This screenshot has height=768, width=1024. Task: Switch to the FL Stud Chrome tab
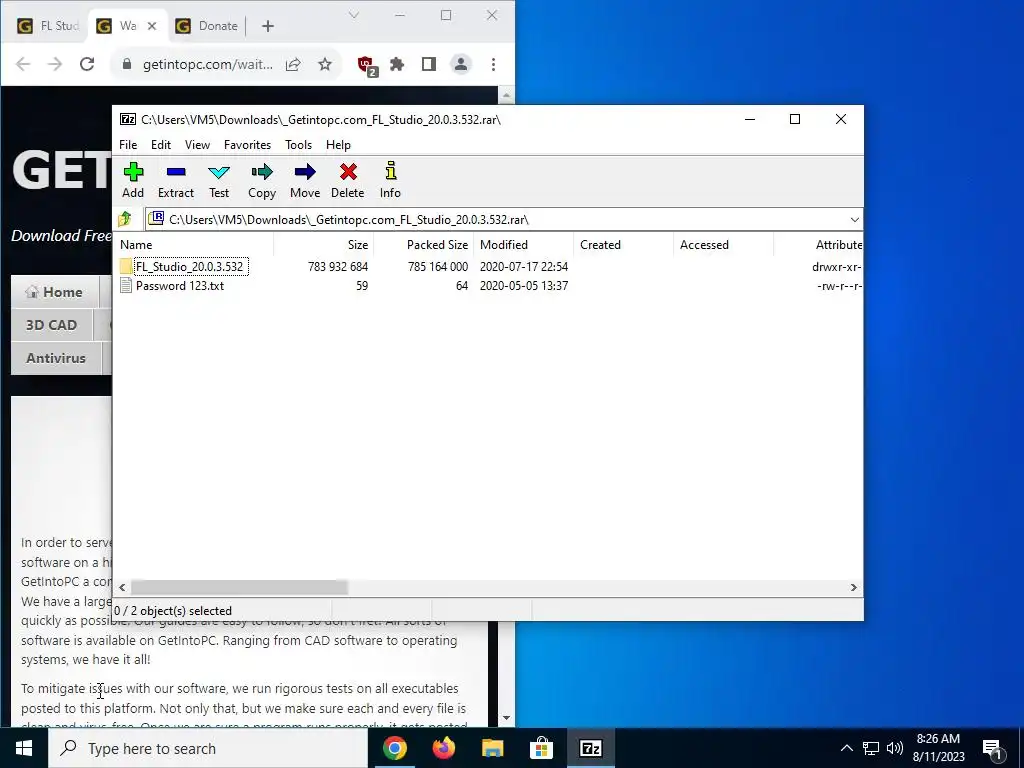click(x=48, y=26)
